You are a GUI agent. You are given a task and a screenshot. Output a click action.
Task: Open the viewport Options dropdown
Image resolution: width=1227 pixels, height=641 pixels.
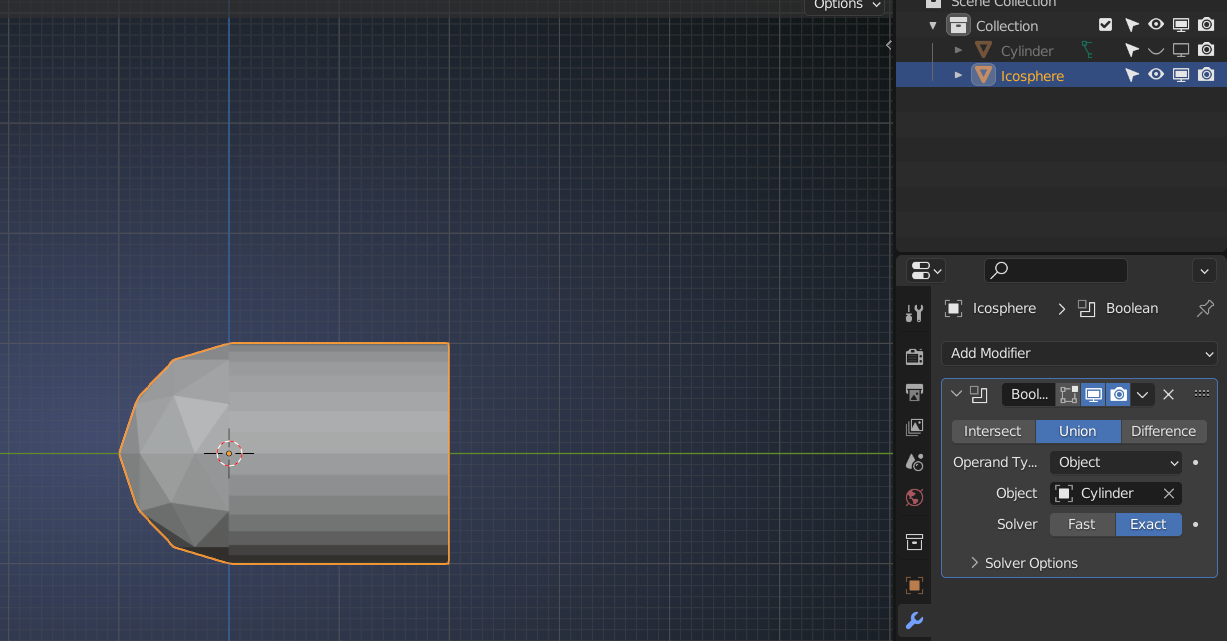[x=846, y=5]
